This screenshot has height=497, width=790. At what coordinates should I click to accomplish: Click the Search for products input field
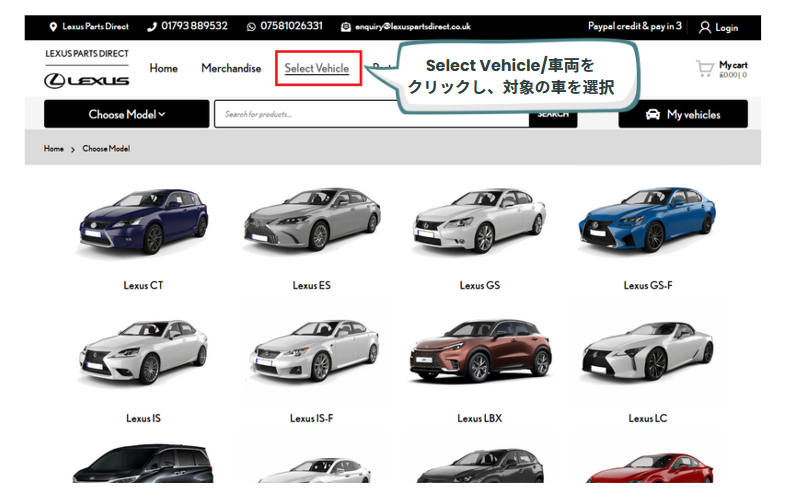coord(372,114)
